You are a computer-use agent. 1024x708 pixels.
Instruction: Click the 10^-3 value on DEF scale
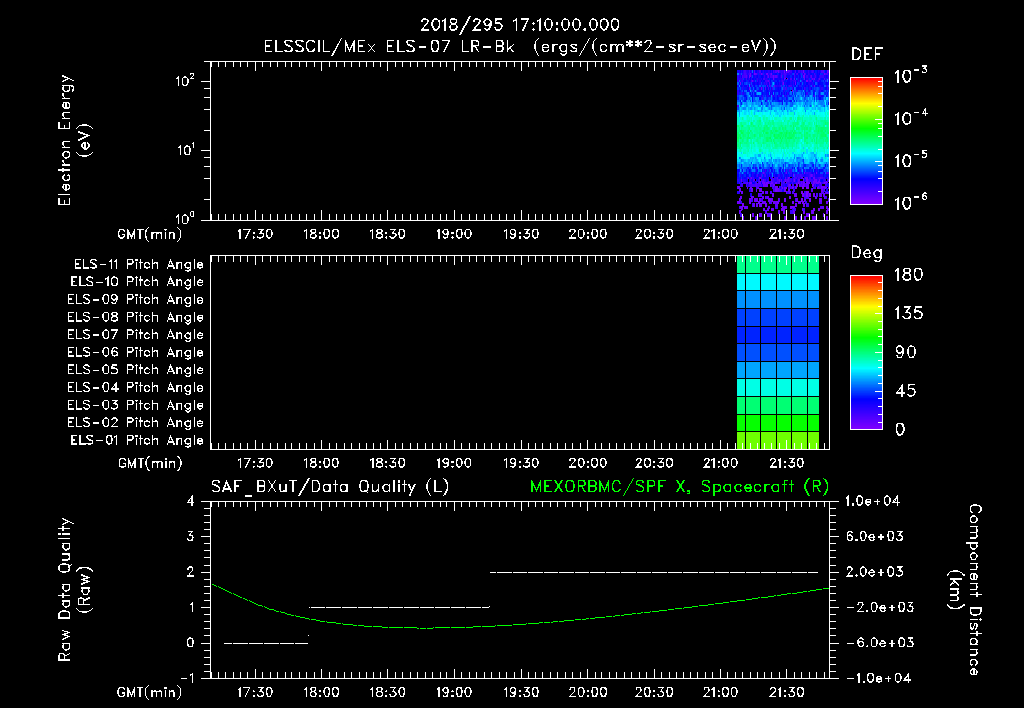[x=910, y=75]
